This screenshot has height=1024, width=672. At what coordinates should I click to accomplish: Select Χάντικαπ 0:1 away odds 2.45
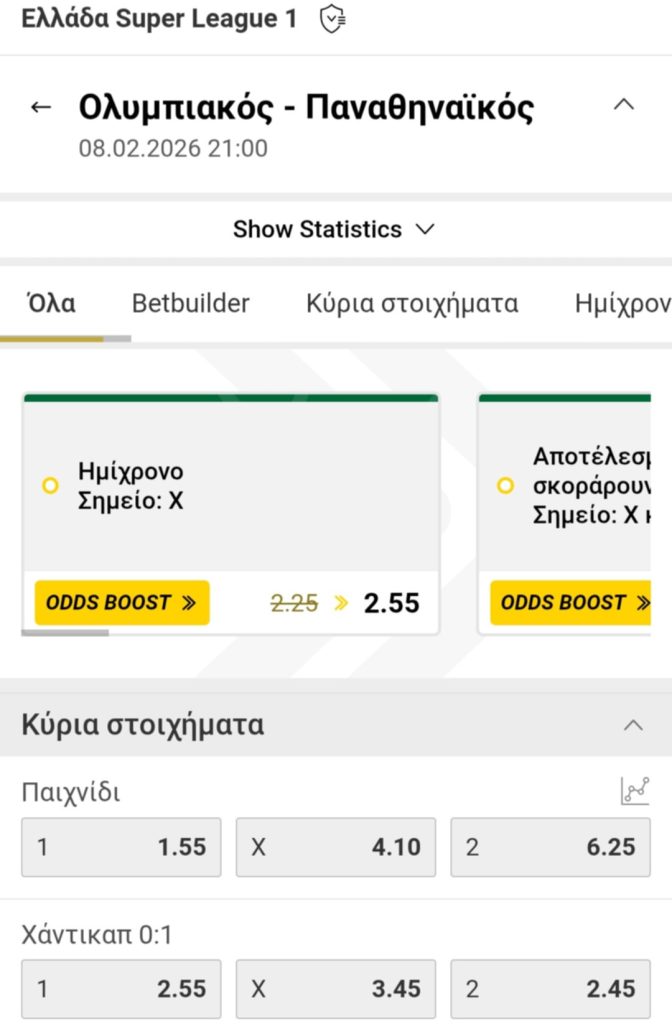(x=550, y=989)
